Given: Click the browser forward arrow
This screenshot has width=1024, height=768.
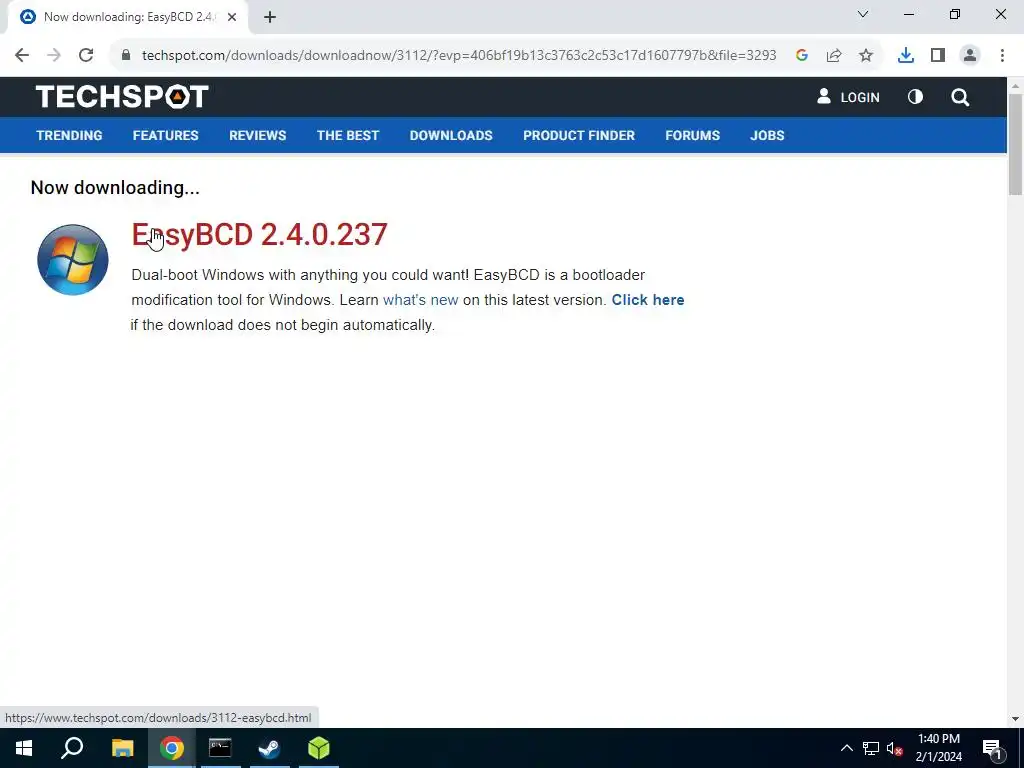Looking at the screenshot, I should [54, 56].
